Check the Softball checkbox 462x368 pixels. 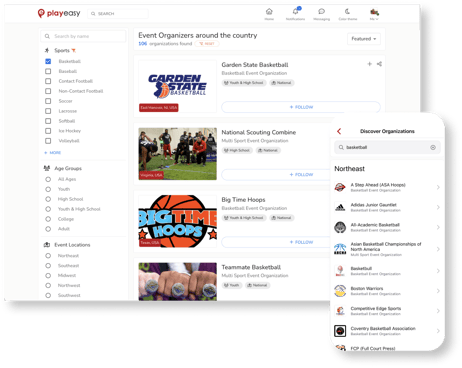[x=48, y=121]
